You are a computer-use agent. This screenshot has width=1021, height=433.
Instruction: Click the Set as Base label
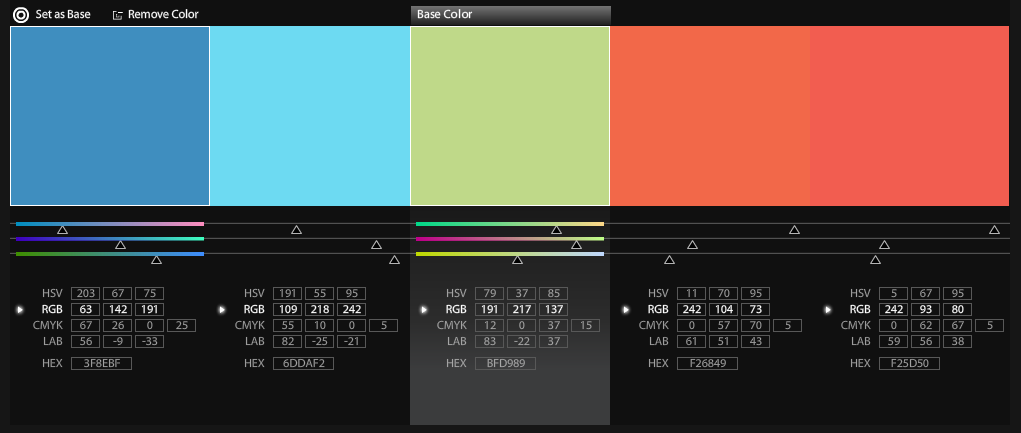(x=63, y=15)
